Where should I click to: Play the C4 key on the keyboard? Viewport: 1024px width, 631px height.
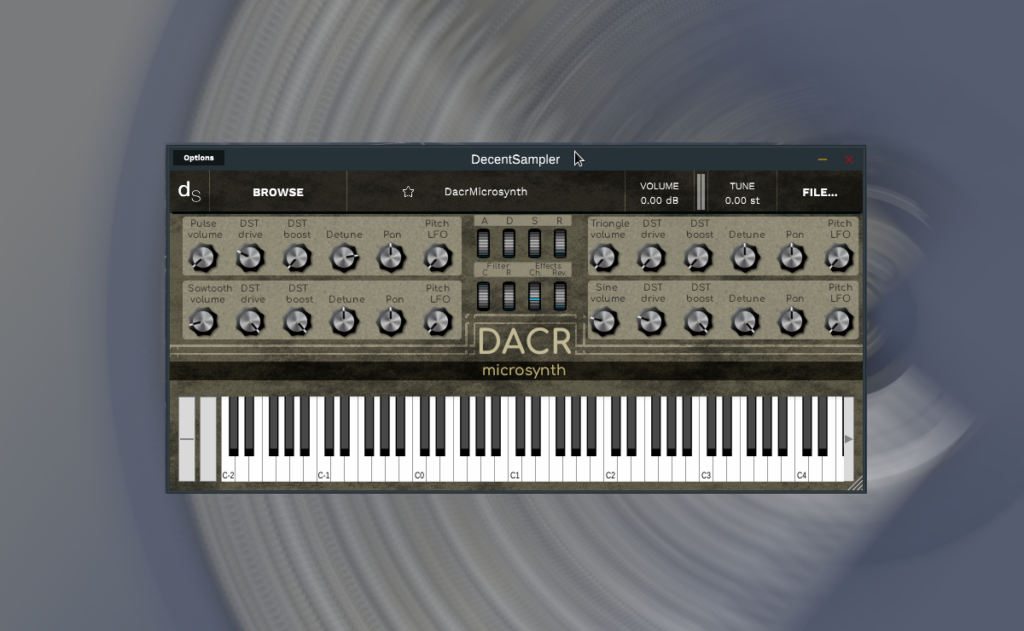point(801,468)
